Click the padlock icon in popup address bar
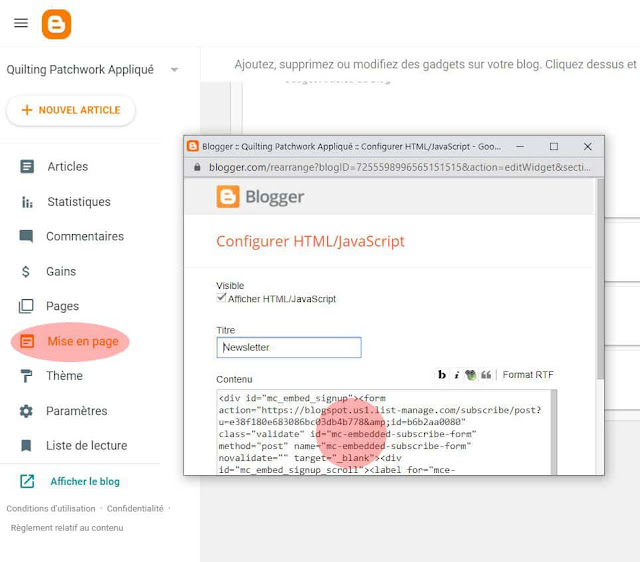This screenshot has width=640, height=562. point(197,167)
